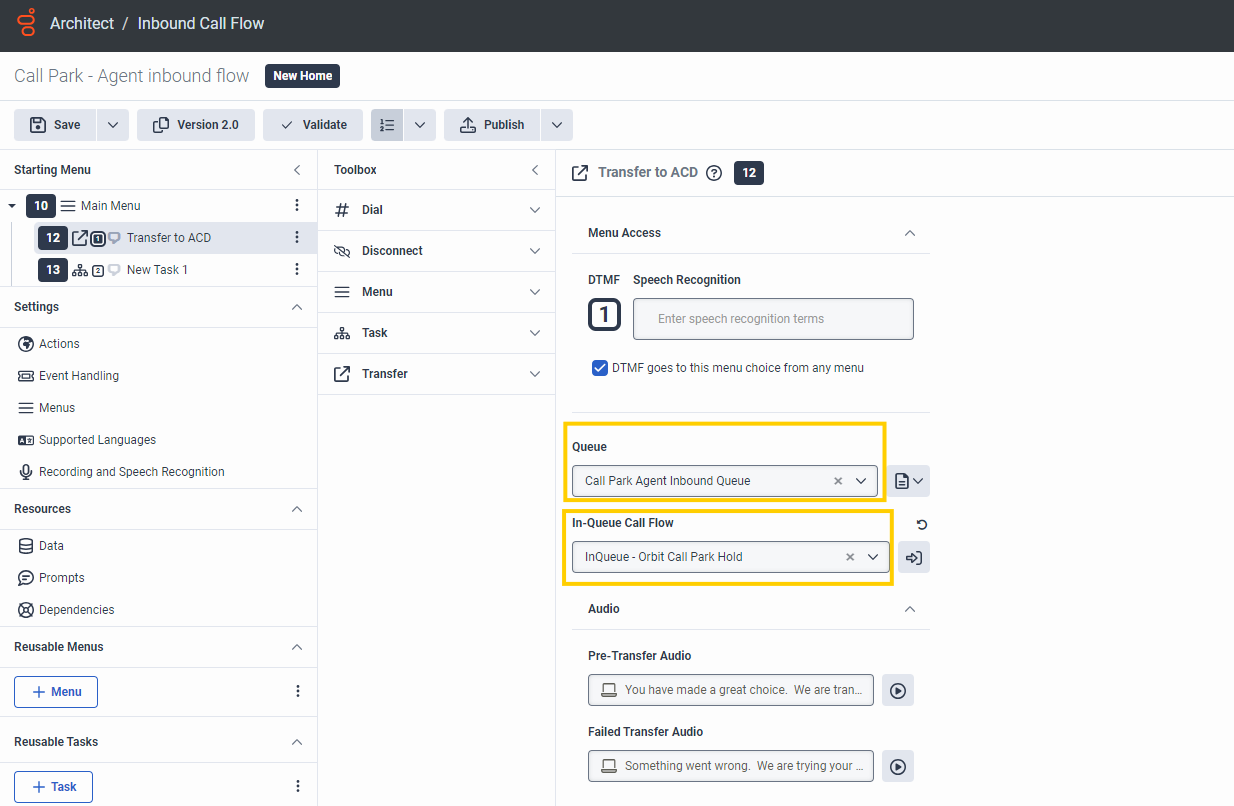
Task: Select the Save icon in the toolbar
Action: [54, 124]
